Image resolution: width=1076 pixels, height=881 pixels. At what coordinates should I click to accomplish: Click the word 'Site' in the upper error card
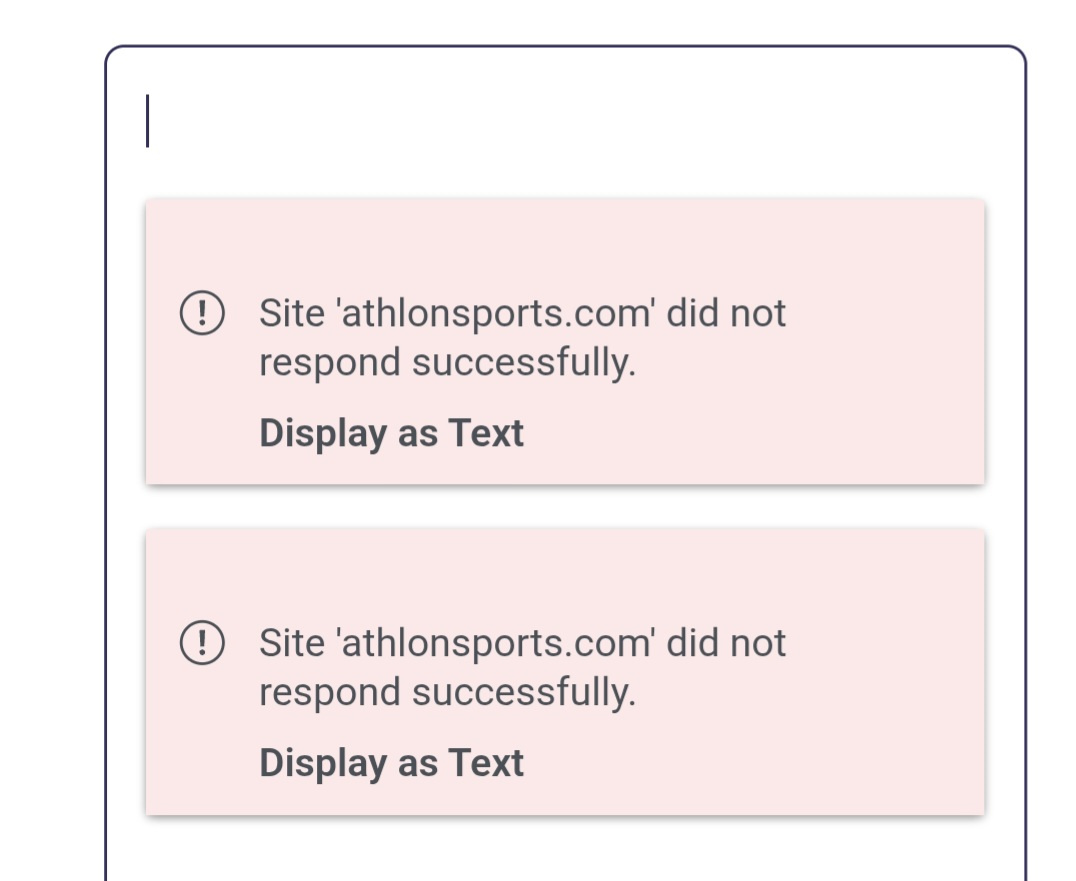coord(292,314)
